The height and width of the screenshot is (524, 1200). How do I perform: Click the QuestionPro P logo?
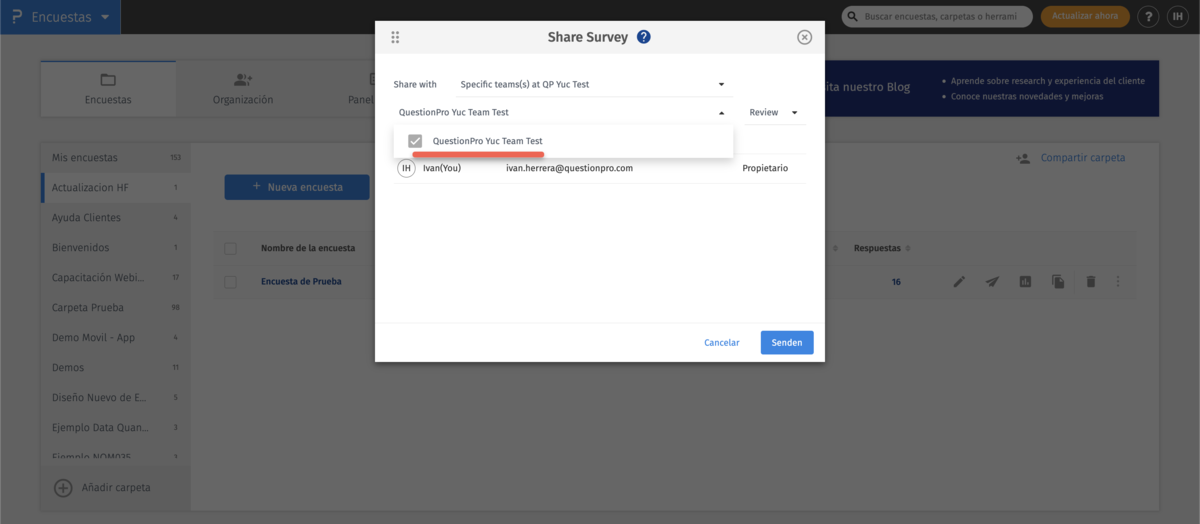pyautogui.click(x=16, y=17)
